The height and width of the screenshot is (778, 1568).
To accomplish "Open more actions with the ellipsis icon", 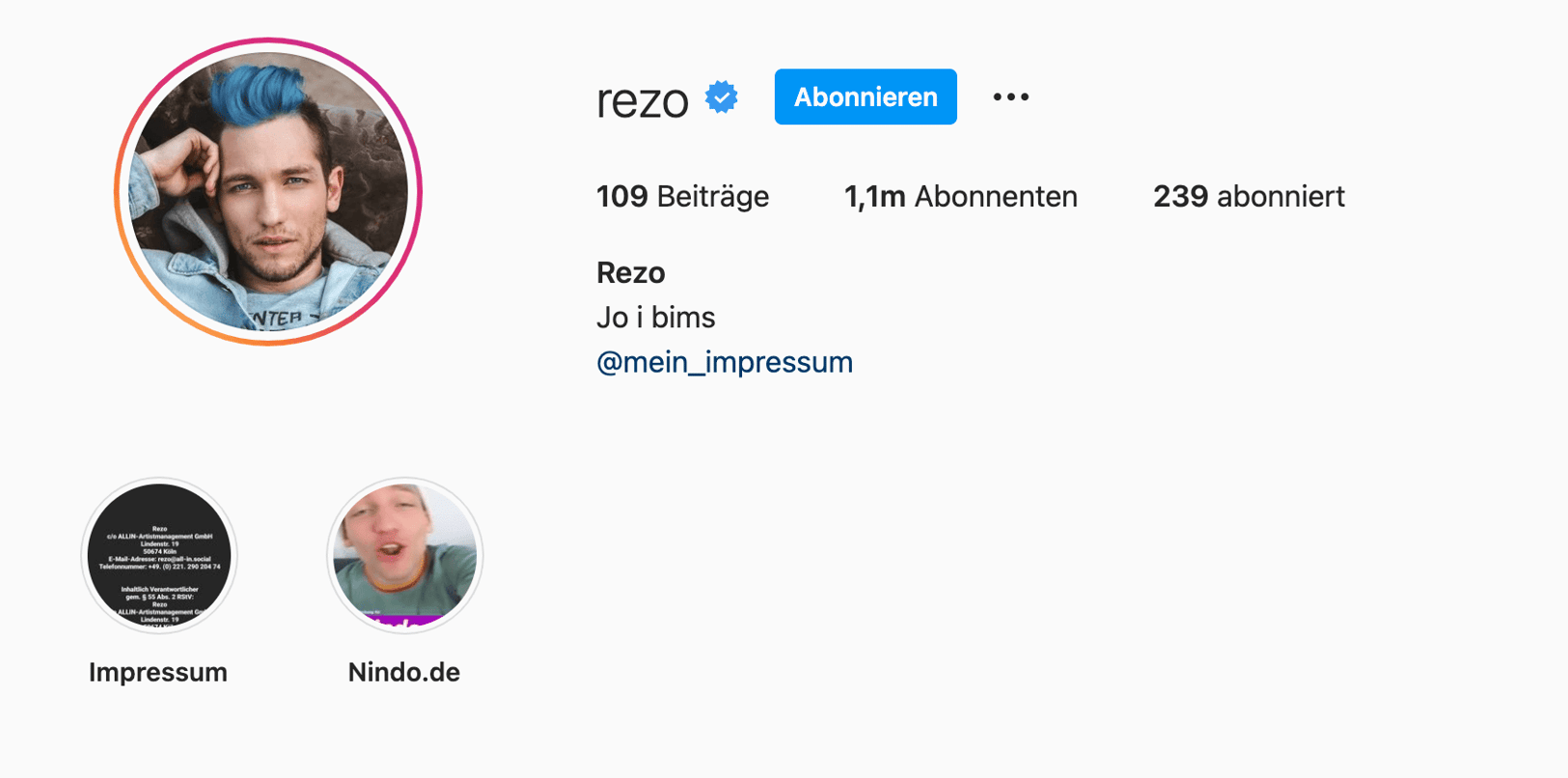I will (x=1010, y=97).
